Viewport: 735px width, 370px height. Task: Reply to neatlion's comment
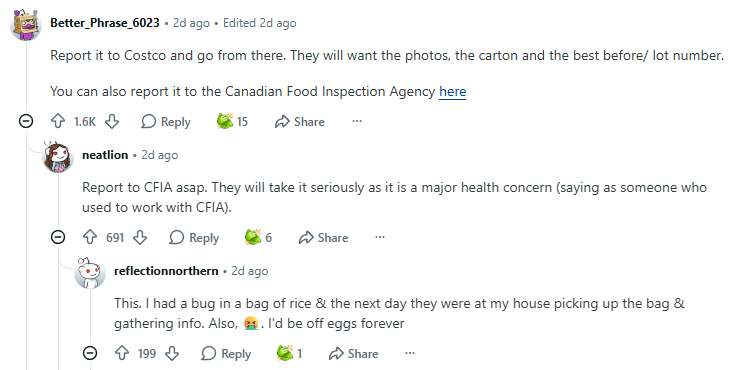tap(195, 237)
